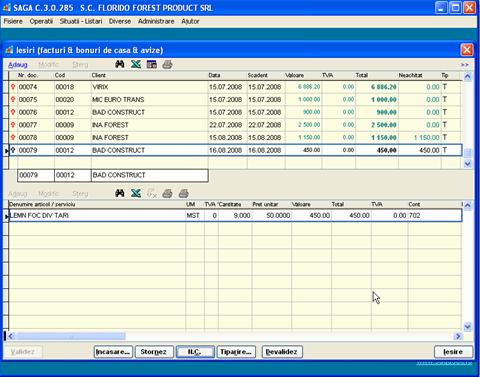
Task: Click binoculars search icon in upper toolbar
Action: pyautogui.click(x=120, y=64)
